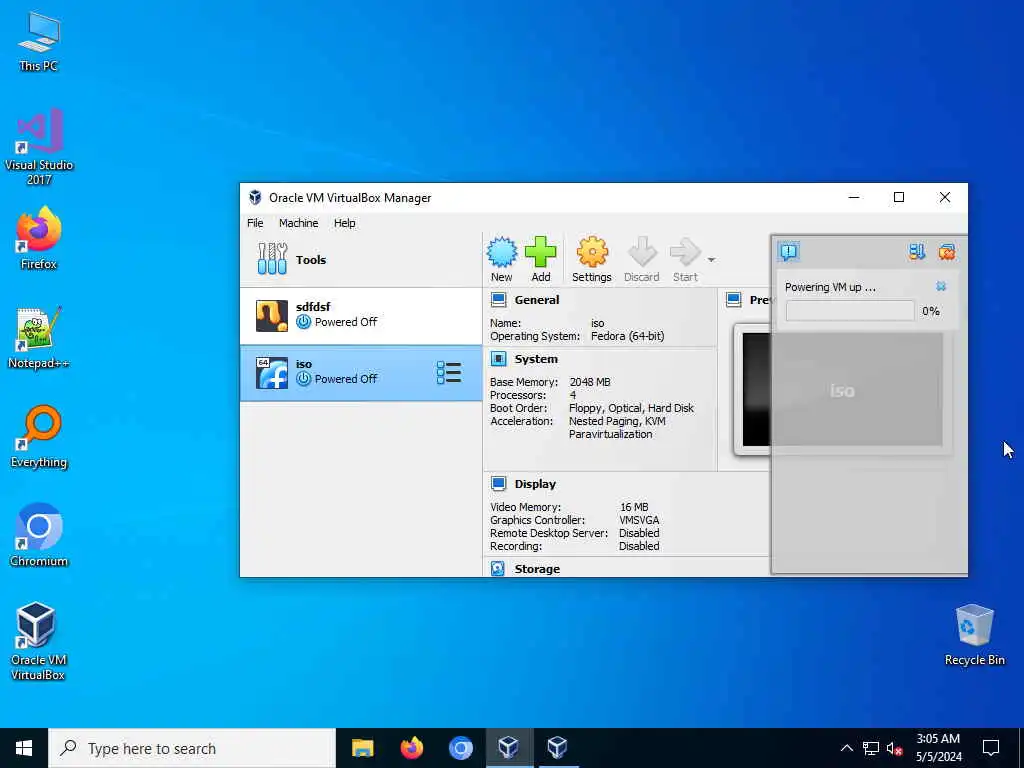This screenshot has height=768, width=1024.
Task: Click the Display section screen icon
Action: pos(498,484)
